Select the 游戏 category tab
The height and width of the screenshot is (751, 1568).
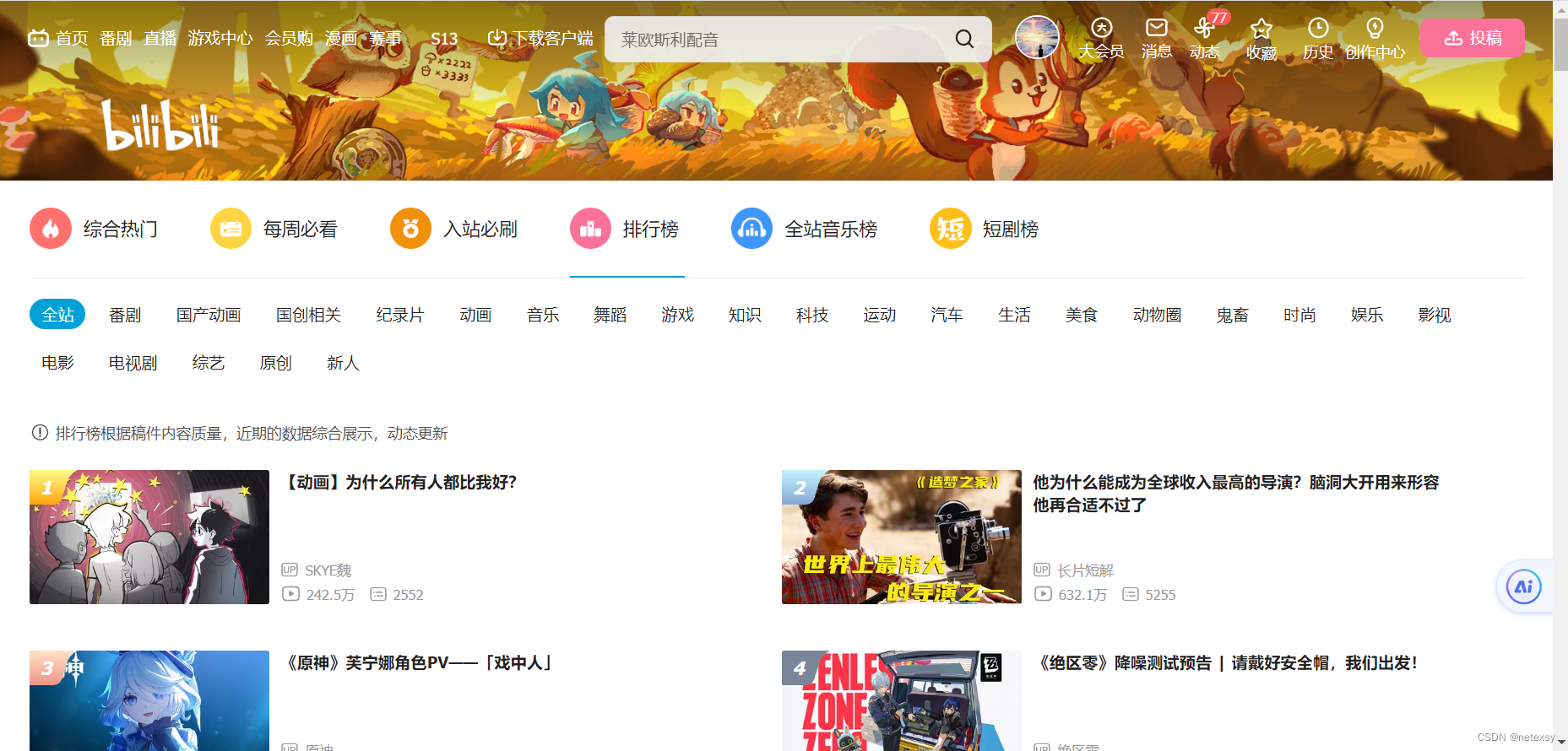pos(677,315)
